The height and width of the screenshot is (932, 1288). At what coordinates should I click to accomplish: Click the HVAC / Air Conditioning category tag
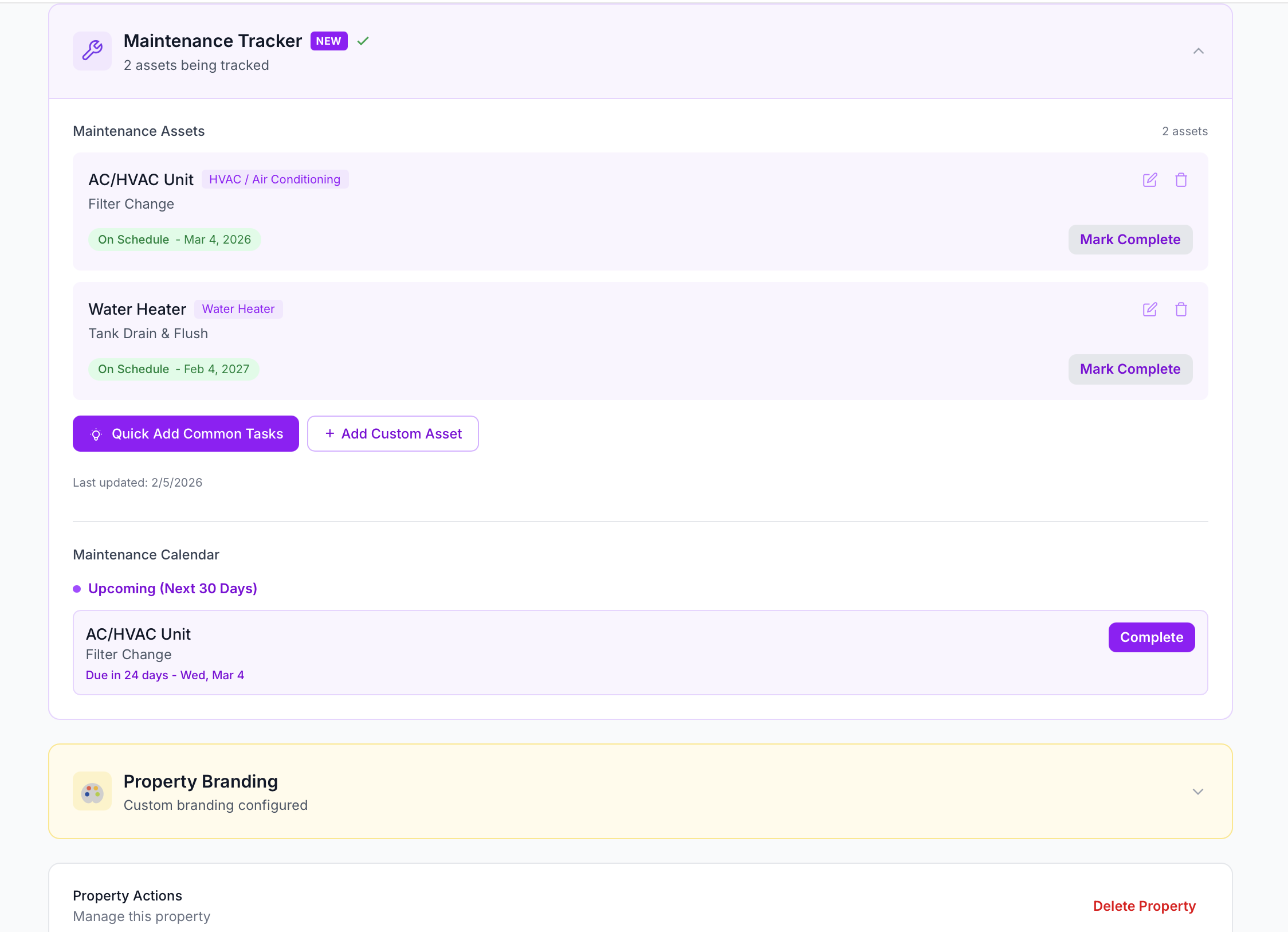(x=274, y=179)
